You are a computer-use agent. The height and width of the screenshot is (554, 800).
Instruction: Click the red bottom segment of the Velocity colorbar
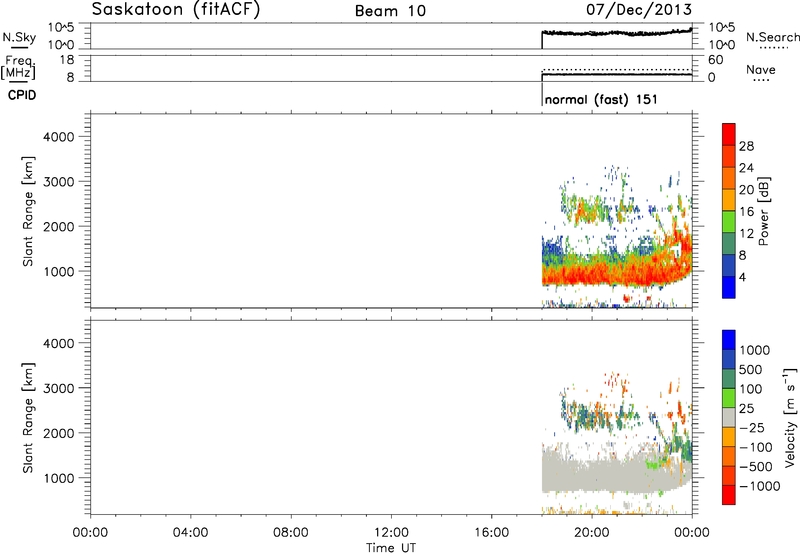(x=729, y=495)
